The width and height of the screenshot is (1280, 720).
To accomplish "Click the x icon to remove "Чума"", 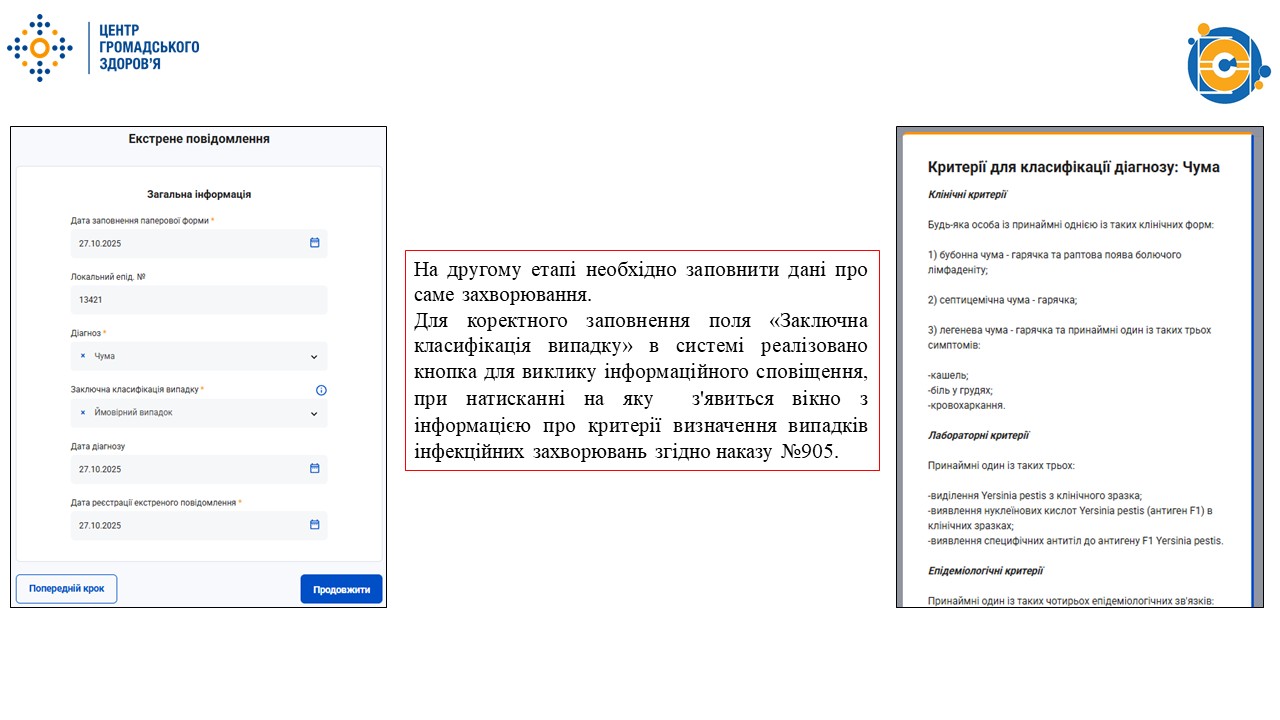I will tap(84, 356).
